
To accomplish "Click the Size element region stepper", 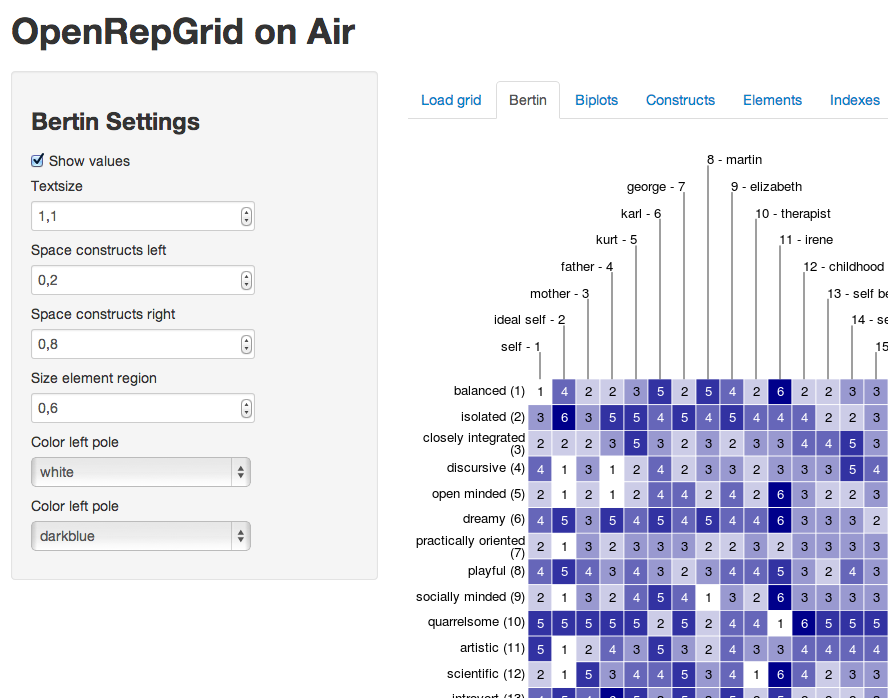I will coord(246,408).
